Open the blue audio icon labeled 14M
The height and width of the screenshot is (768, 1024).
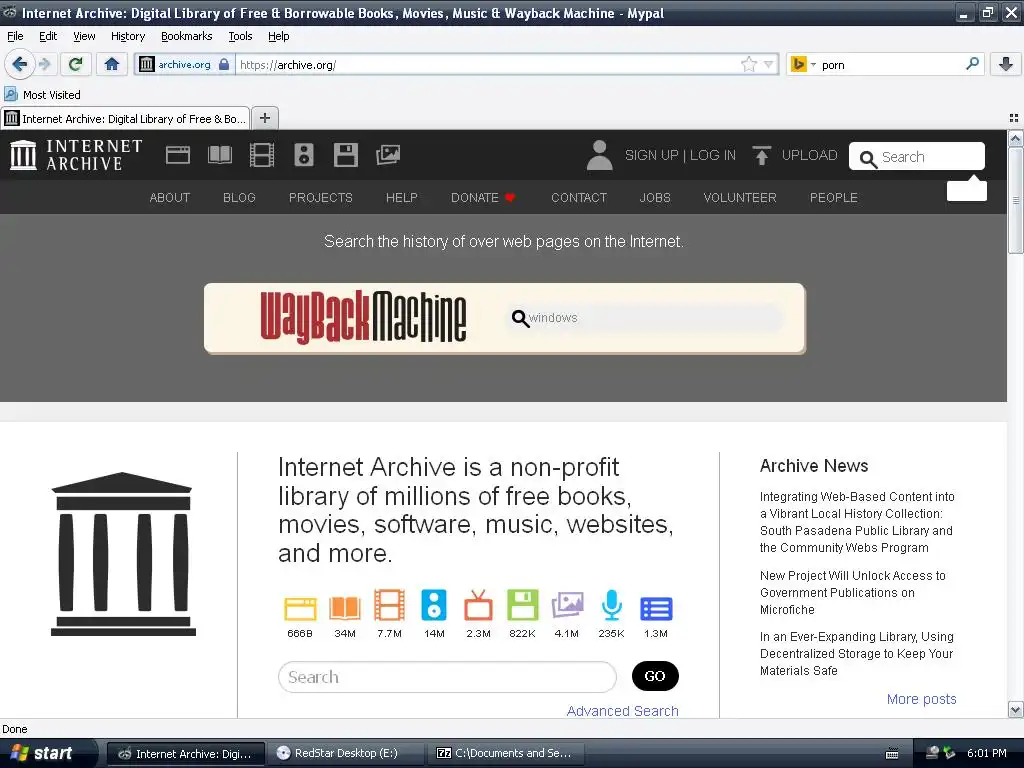pos(434,605)
